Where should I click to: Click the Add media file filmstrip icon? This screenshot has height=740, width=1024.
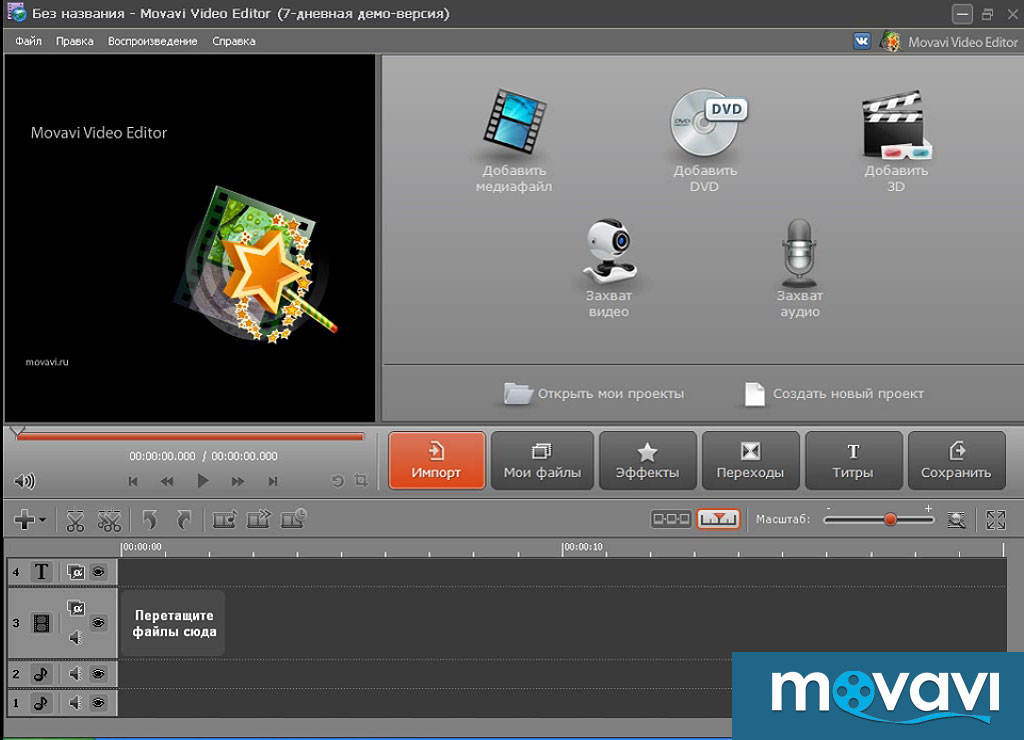click(x=515, y=121)
